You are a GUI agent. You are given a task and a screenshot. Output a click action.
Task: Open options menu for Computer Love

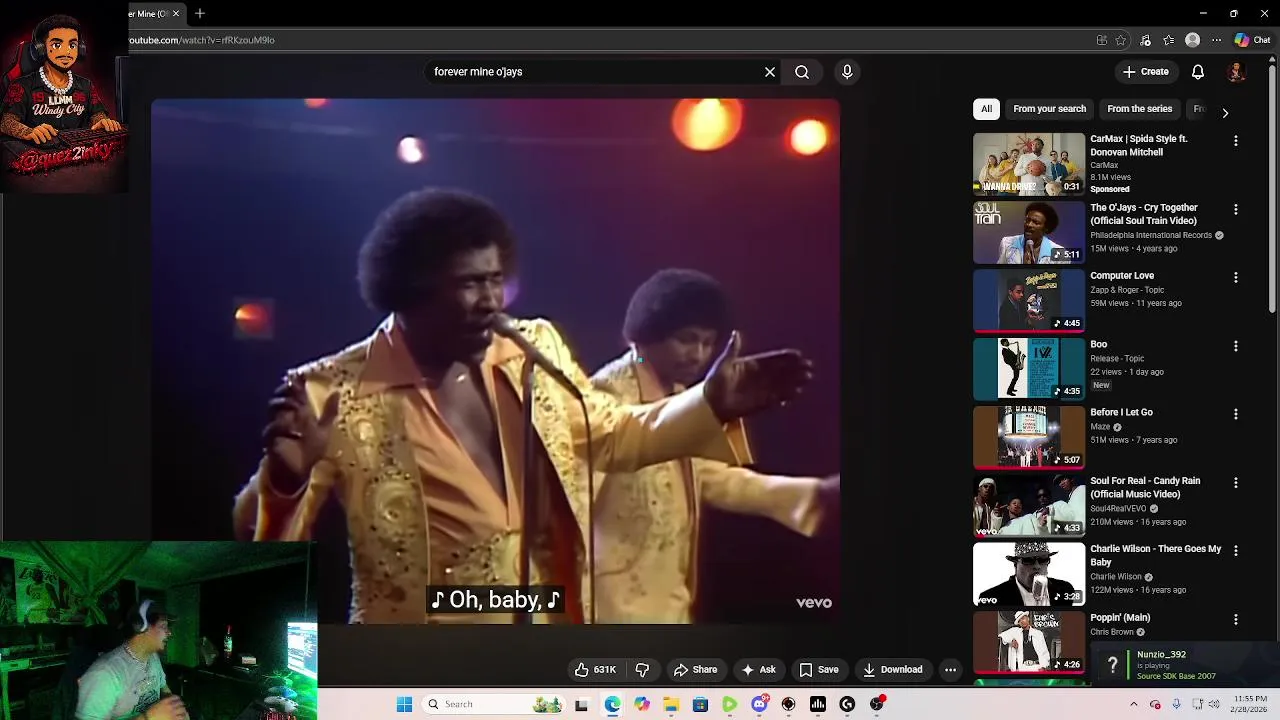pos(1236,278)
